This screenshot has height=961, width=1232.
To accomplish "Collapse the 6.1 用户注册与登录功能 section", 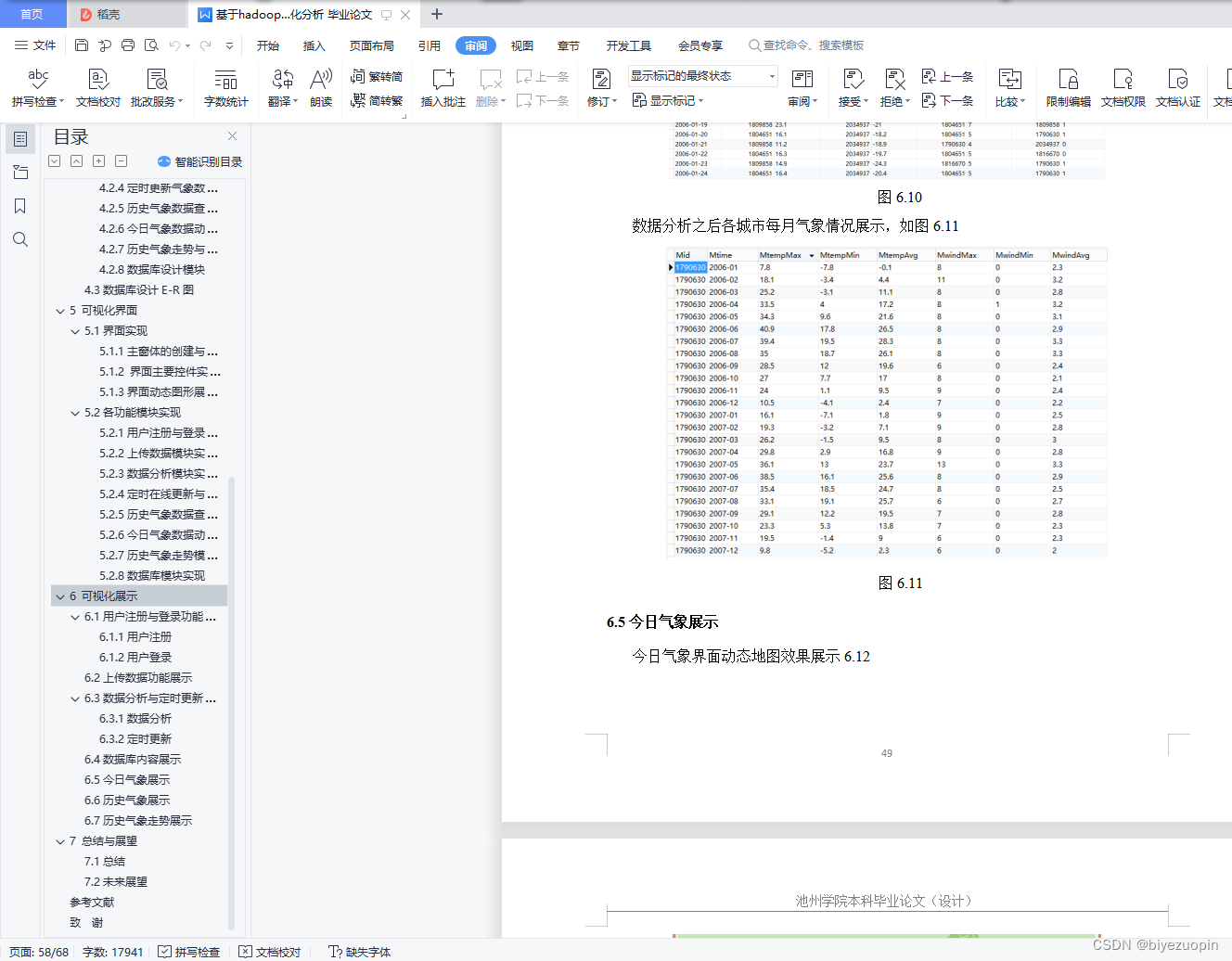I will pos(75,617).
